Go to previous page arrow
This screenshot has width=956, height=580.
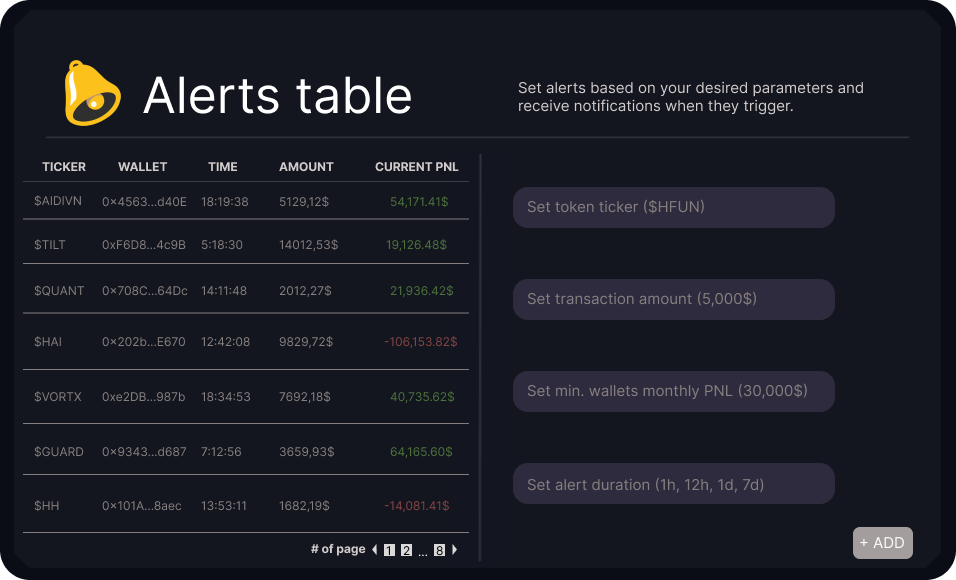click(375, 549)
